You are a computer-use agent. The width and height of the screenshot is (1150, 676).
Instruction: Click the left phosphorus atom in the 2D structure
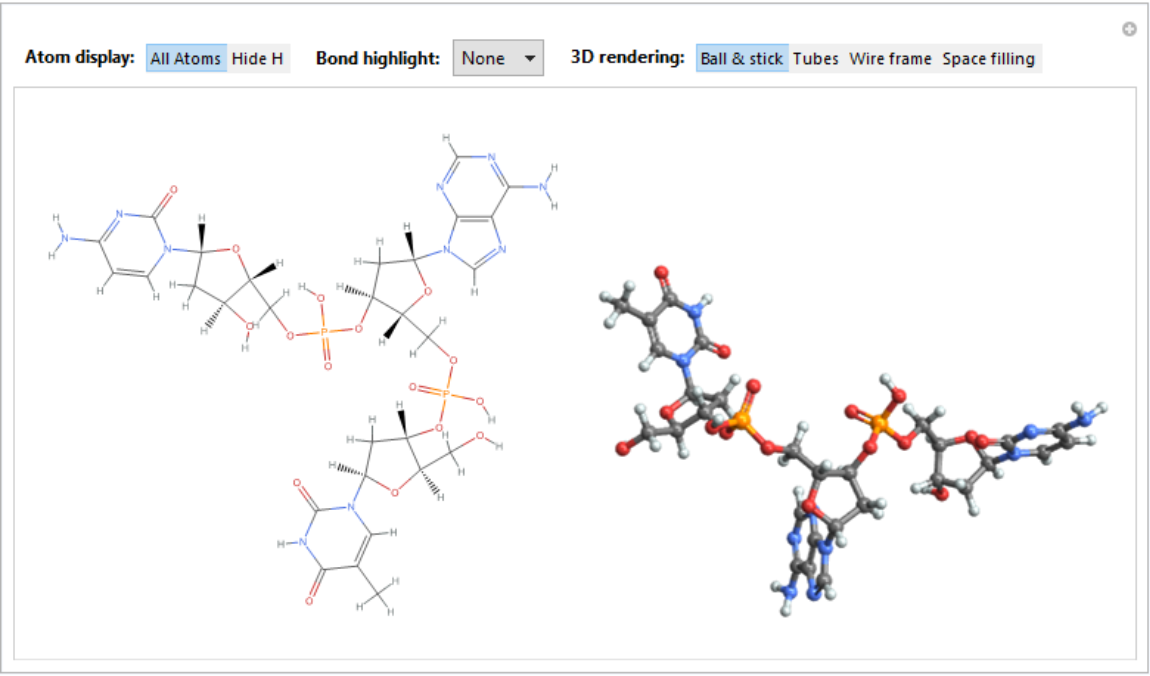tap(325, 331)
